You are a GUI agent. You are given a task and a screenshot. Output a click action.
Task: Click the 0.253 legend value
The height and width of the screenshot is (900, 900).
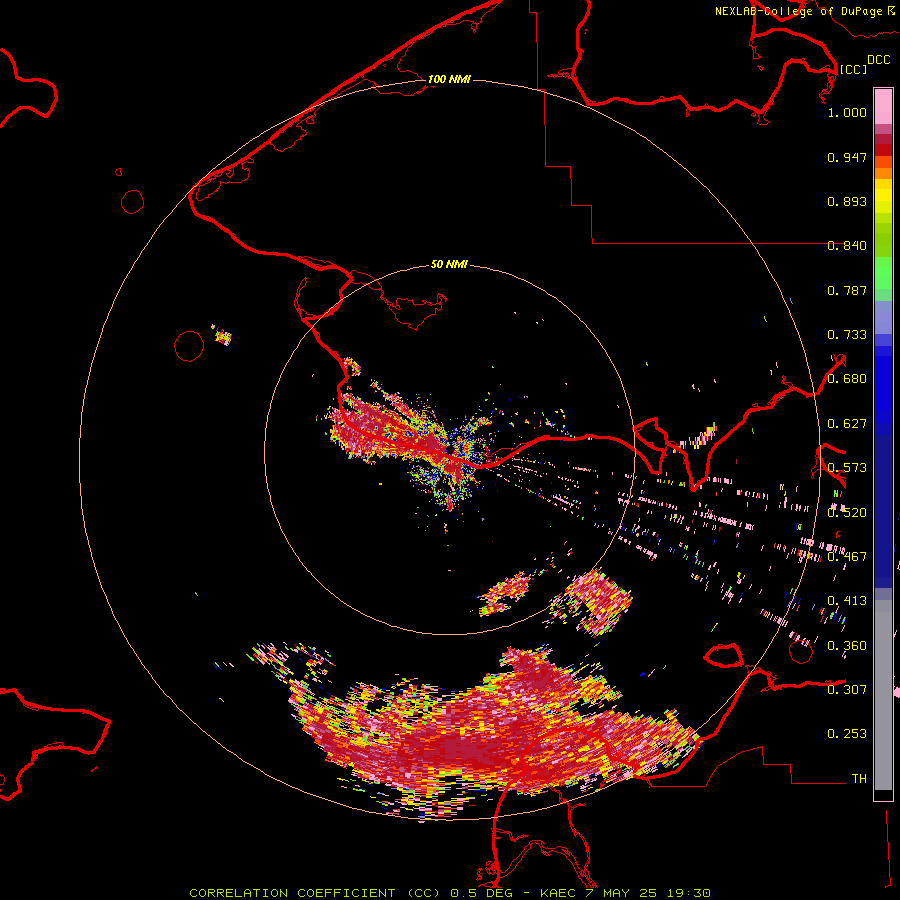tap(847, 734)
